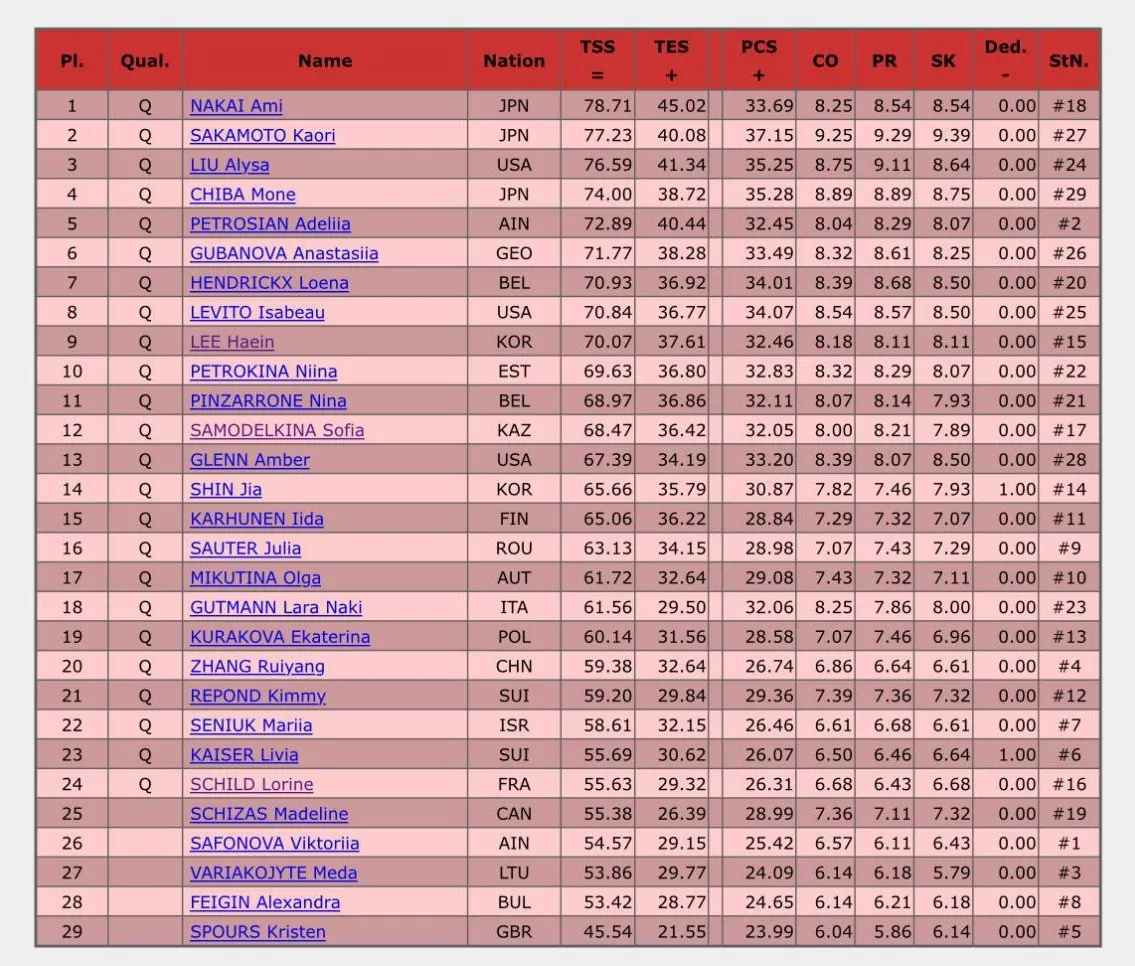The height and width of the screenshot is (966, 1135).
Task: Open SCHILD Lorine link
Action: pyautogui.click(x=251, y=784)
